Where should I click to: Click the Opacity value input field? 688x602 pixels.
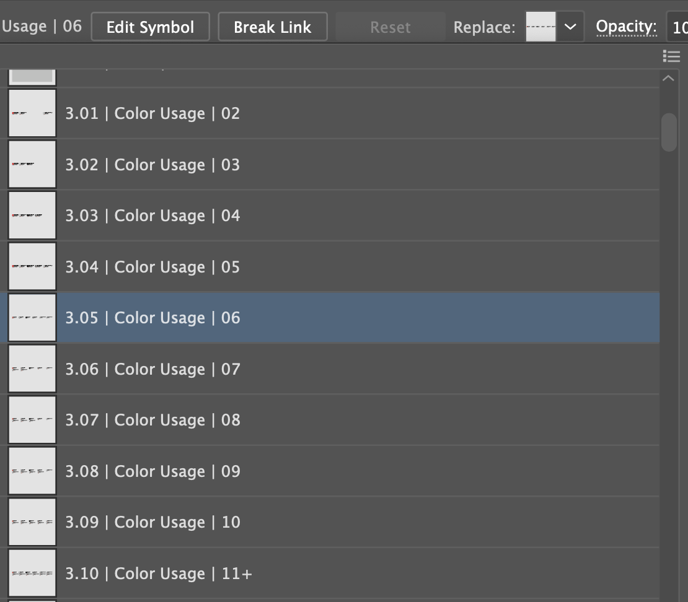pos(678,27)
